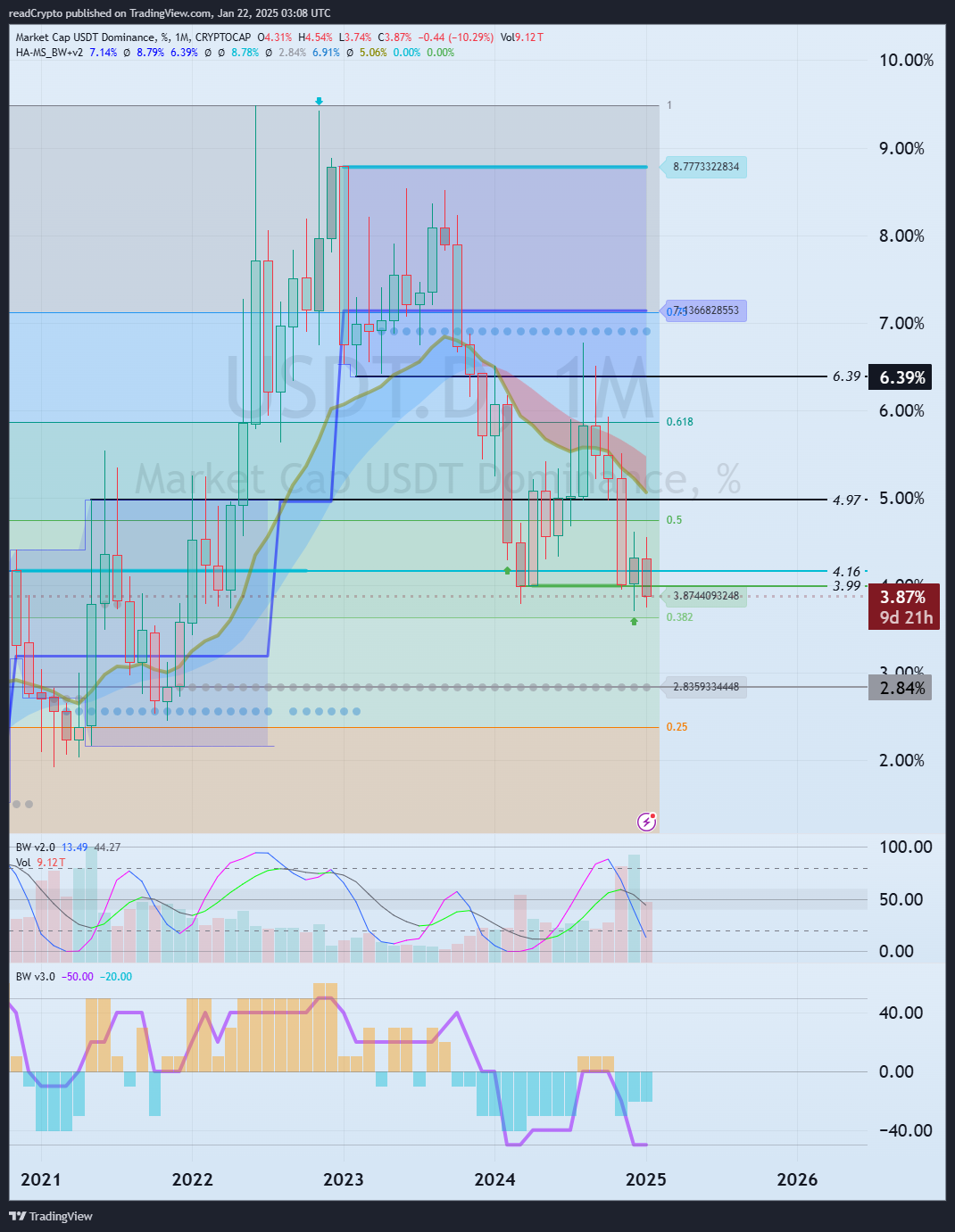This screenshot has width=955, height=1232.
Task: Click the 3.99 horizontal line label
Action: [x=846, y=586]
